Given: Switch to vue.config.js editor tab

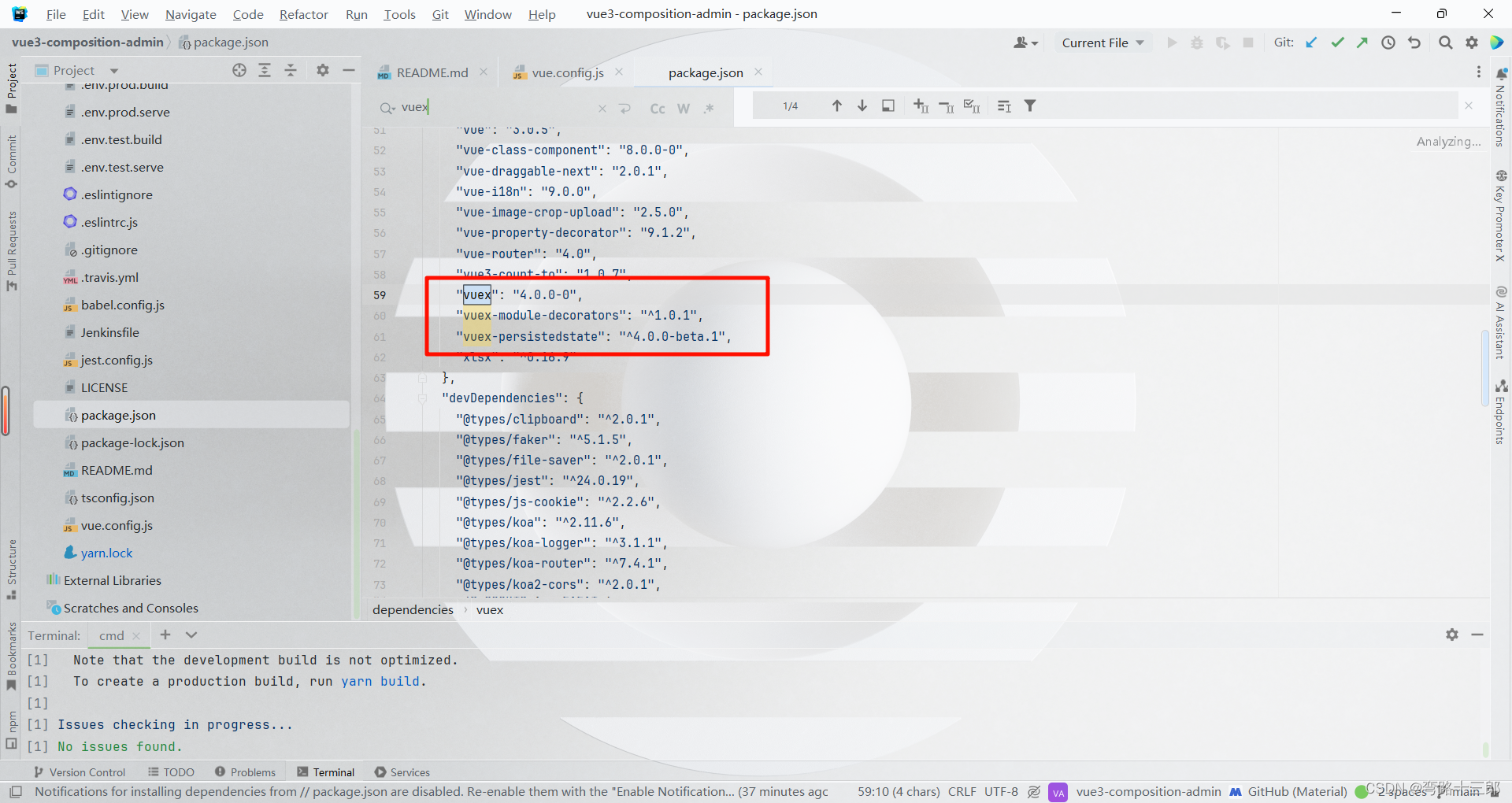Looking at the screenshot, I should [567, 72].
